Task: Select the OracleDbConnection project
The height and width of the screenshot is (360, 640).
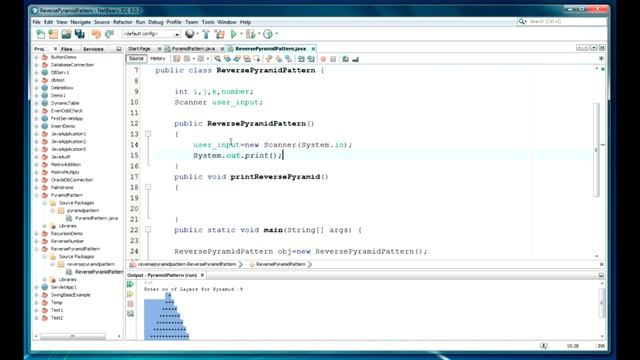Action: tap(72, 180)
